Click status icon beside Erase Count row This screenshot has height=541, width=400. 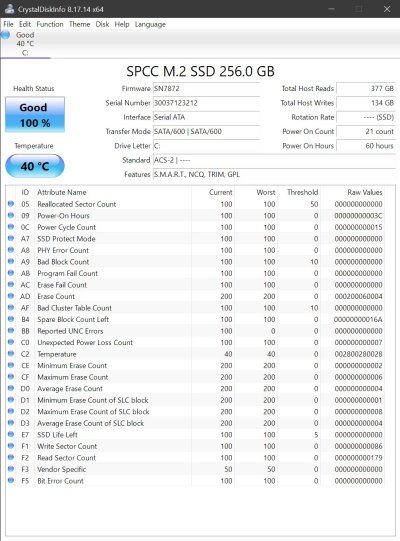pyautogui.click(x=11, y=296)
